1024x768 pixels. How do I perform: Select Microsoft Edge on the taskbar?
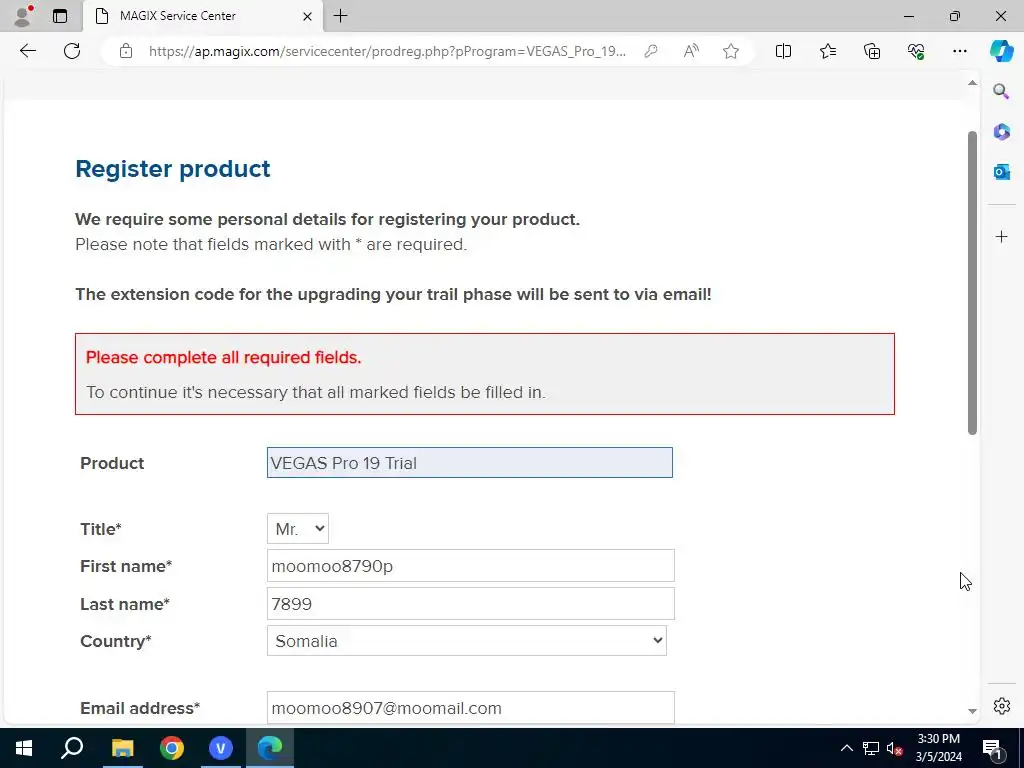[270, 748]
